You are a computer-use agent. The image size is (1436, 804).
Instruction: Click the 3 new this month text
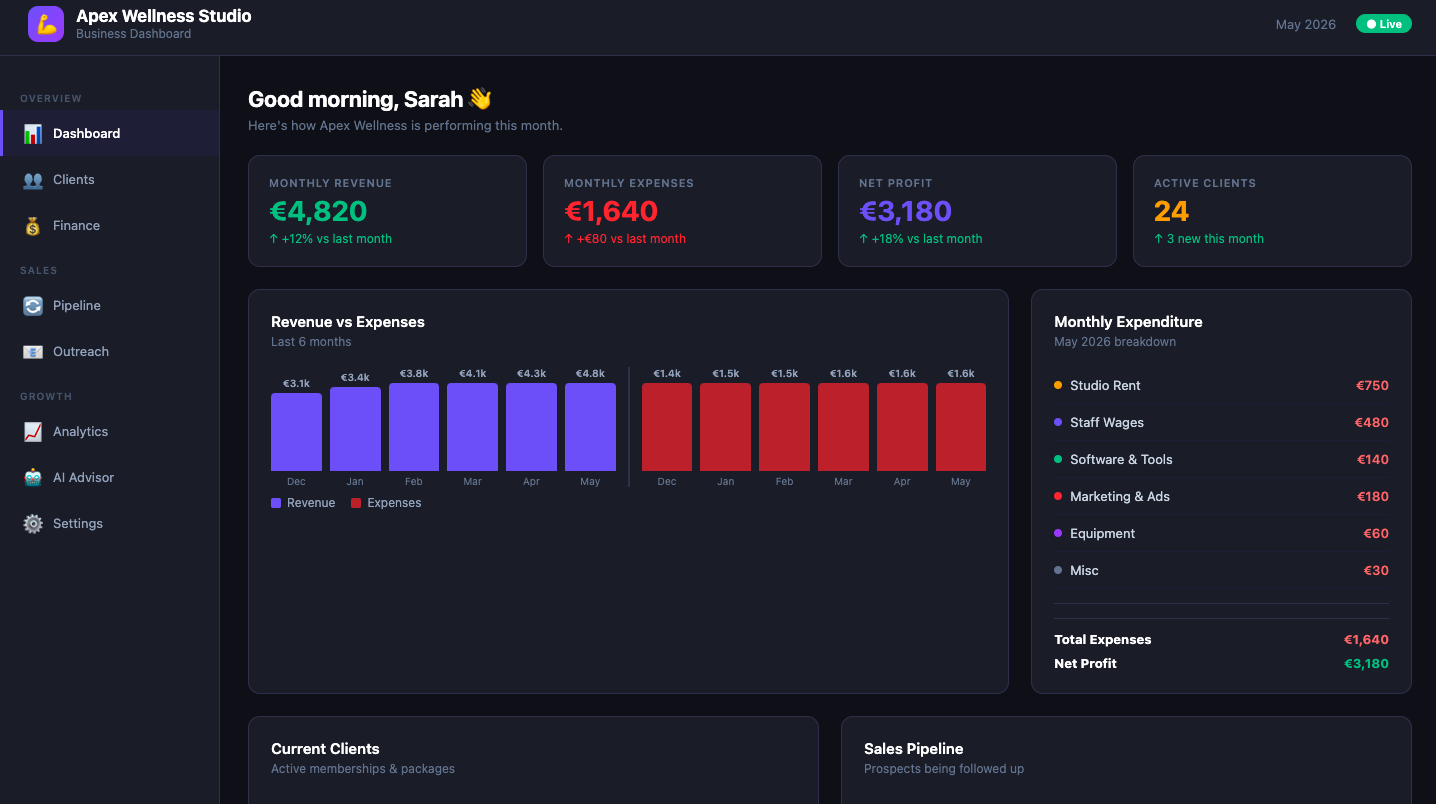point(1208,239)
